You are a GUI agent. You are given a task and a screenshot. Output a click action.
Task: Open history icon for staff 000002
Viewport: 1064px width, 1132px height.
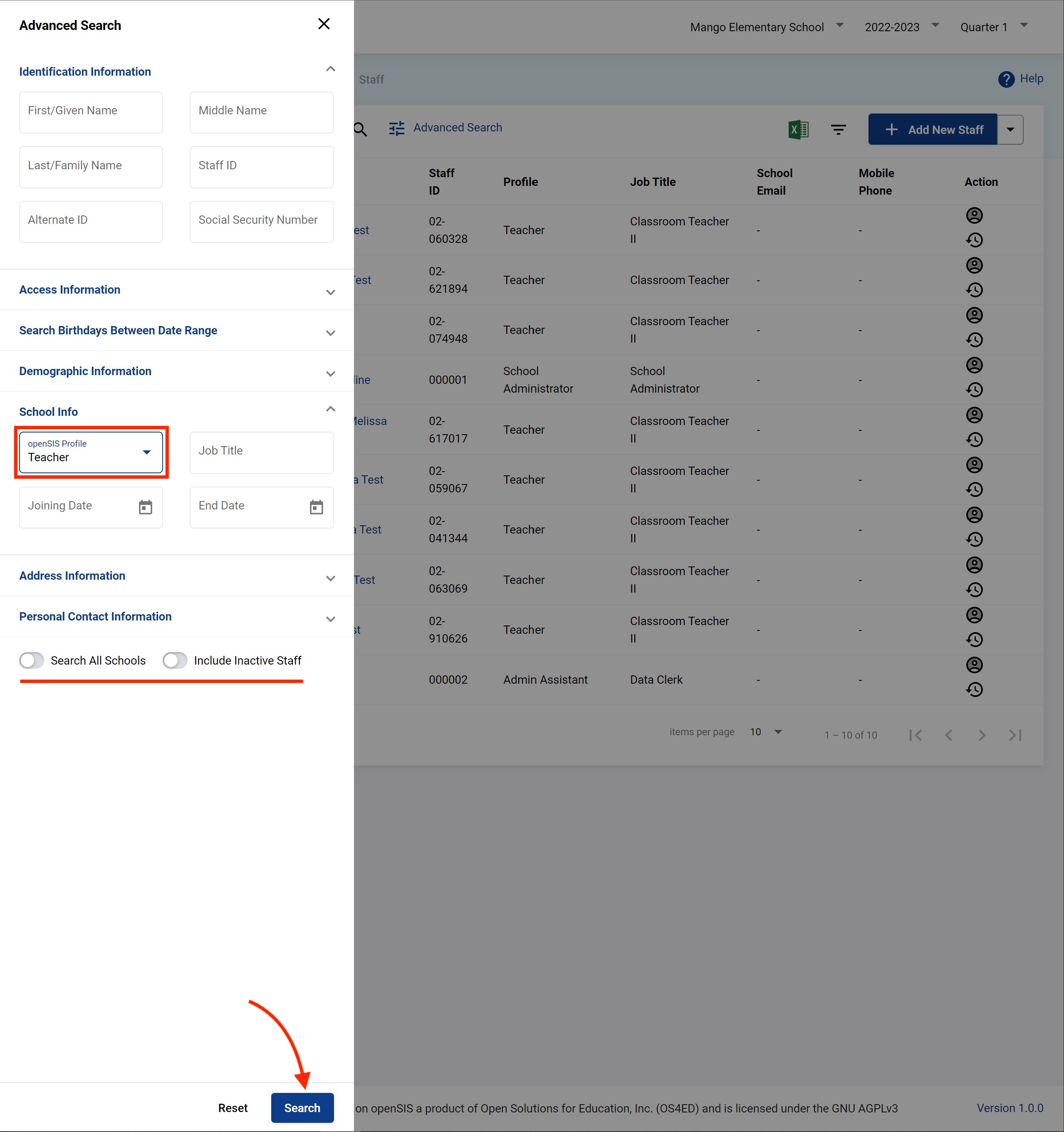[974, 690]
